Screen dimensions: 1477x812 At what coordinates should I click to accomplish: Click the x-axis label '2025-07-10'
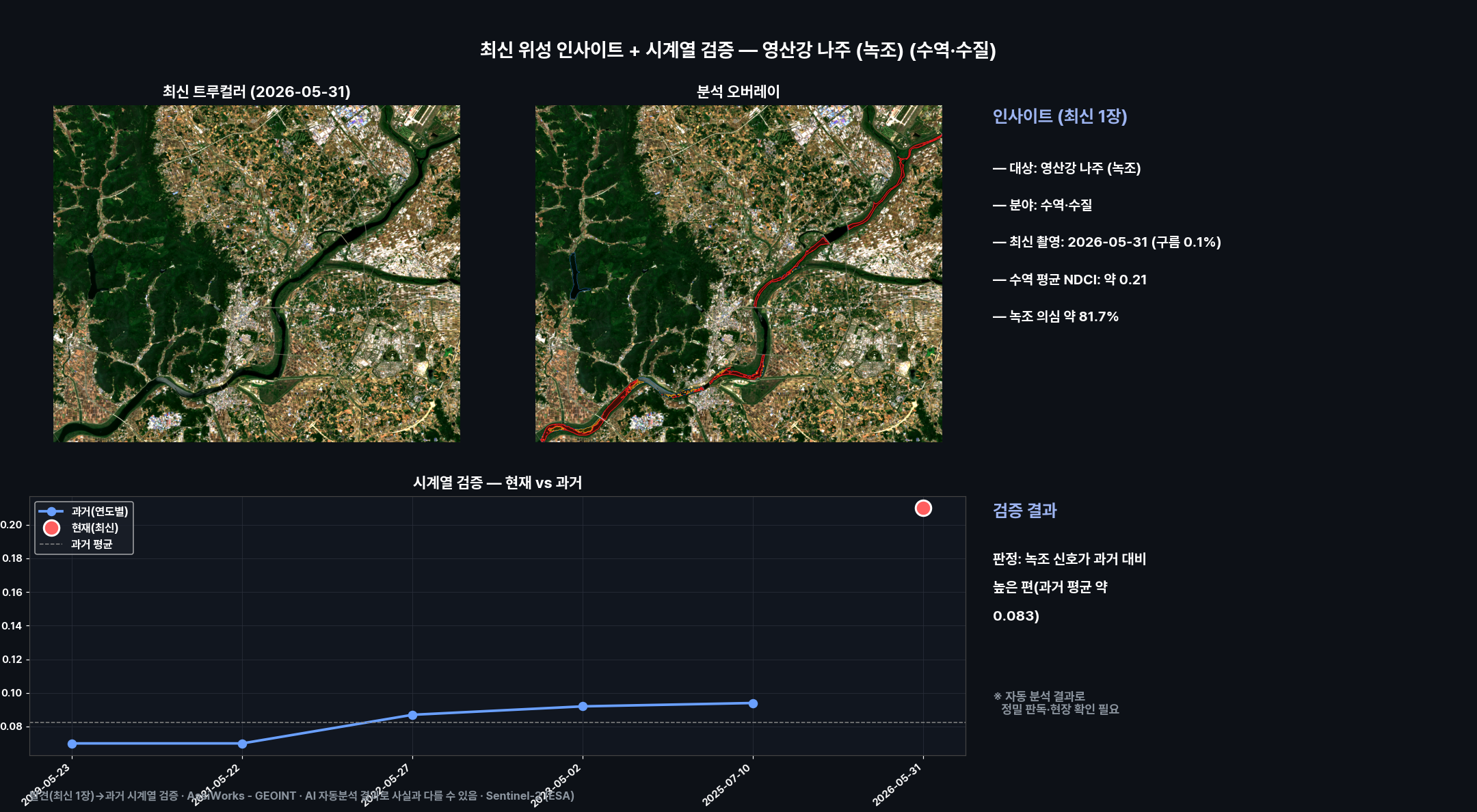click(727, 784)
